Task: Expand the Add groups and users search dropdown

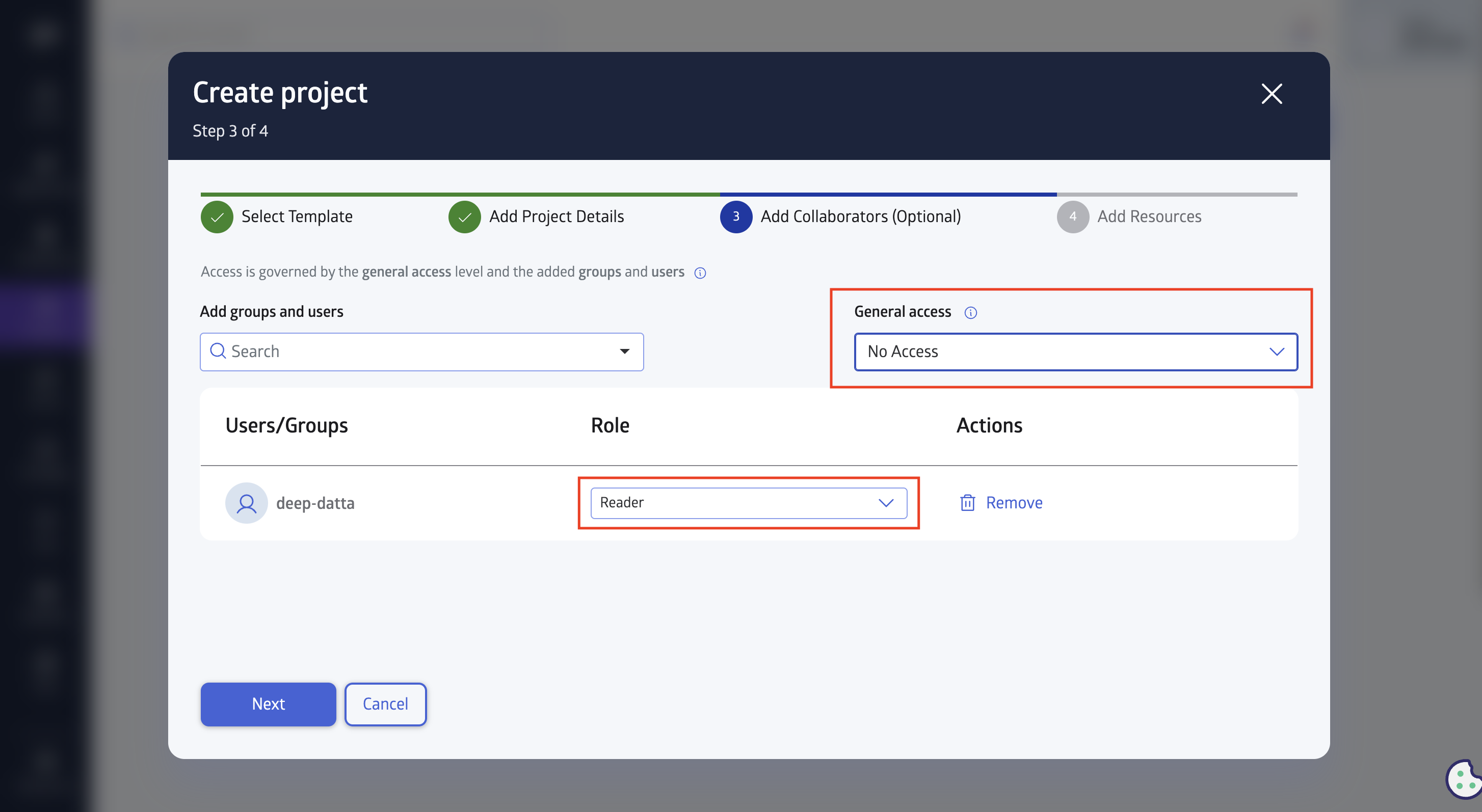Action: point(624,350)
